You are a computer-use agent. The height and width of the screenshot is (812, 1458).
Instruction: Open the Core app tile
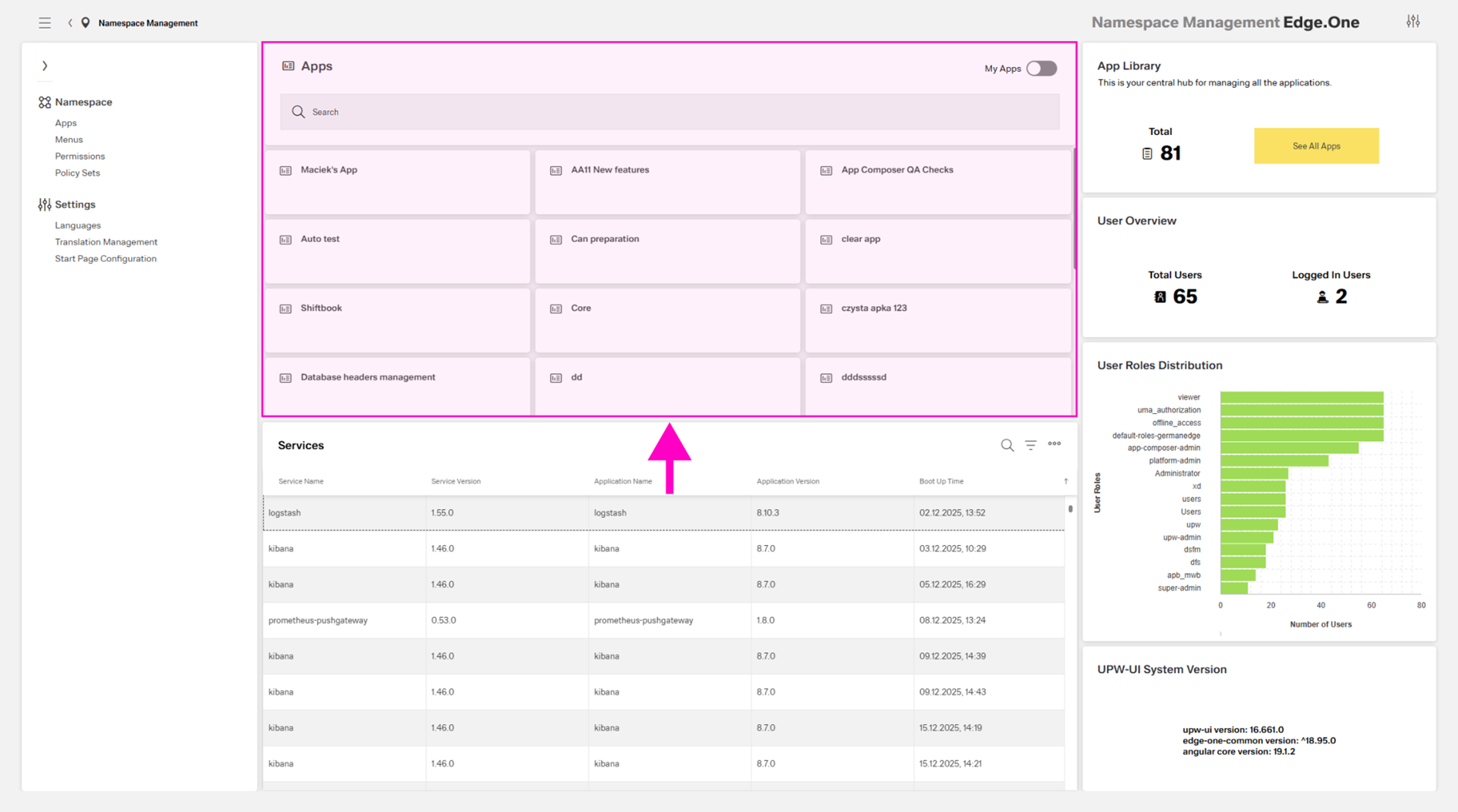coord(667,319)
